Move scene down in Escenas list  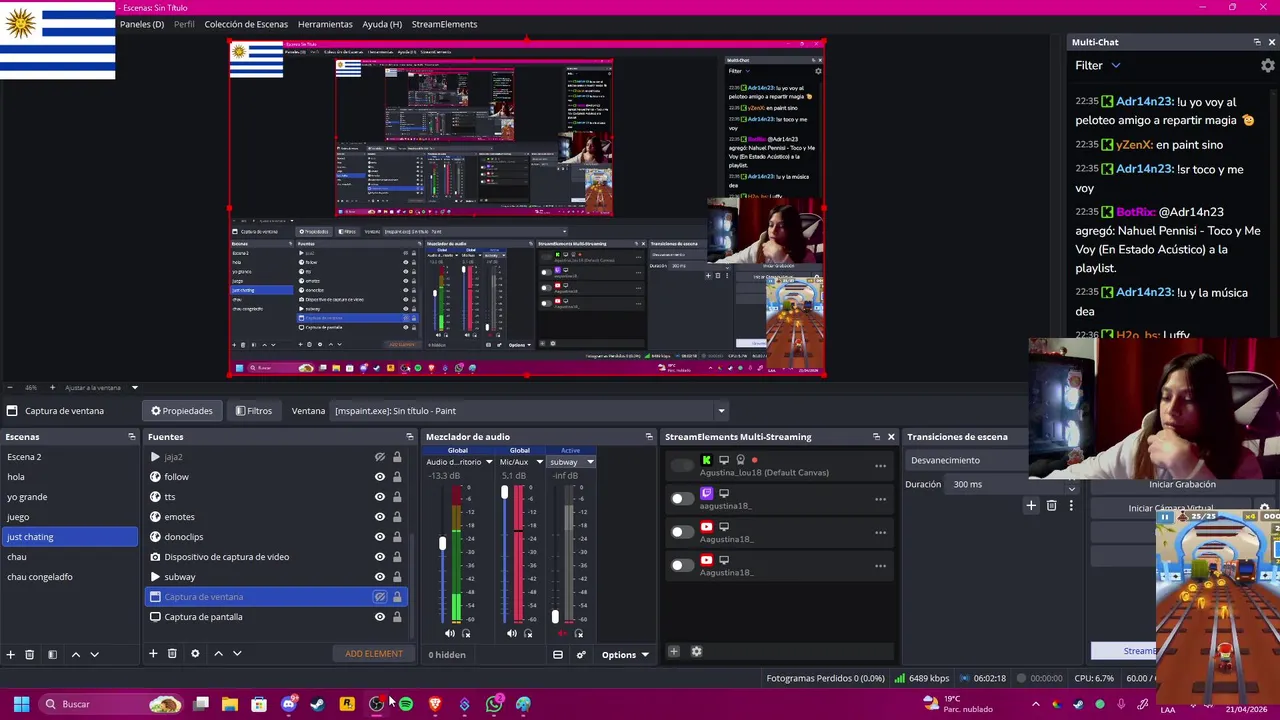[x=94, y=654]
